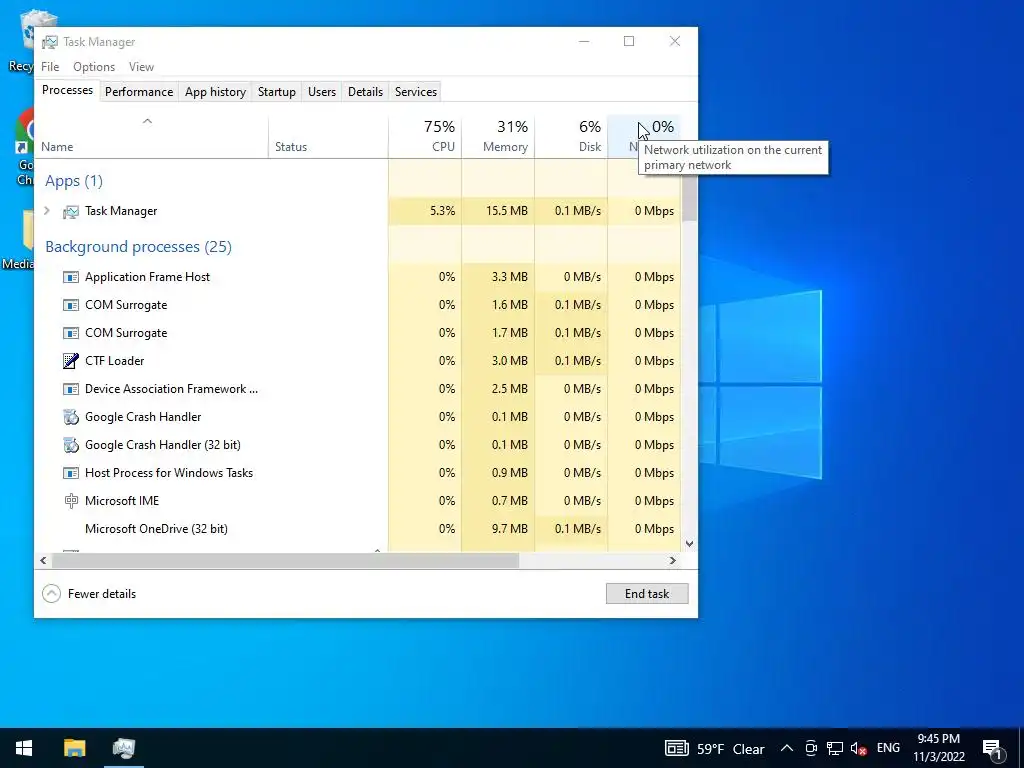The height and width of the screenshot is (768, 1024).
Task: Expand the Task Manager app row
Action: (47, 210)
